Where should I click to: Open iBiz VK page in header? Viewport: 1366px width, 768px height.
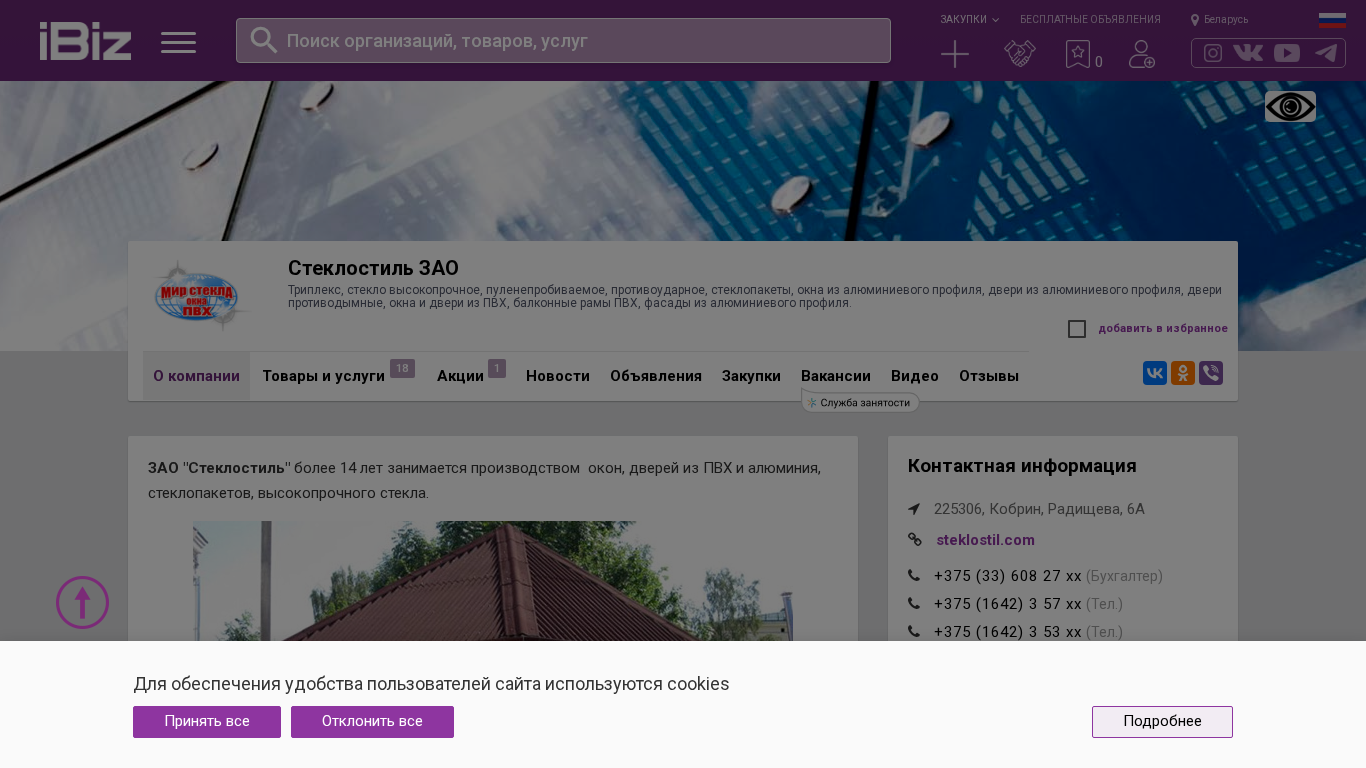click(x=1248, y=53)
